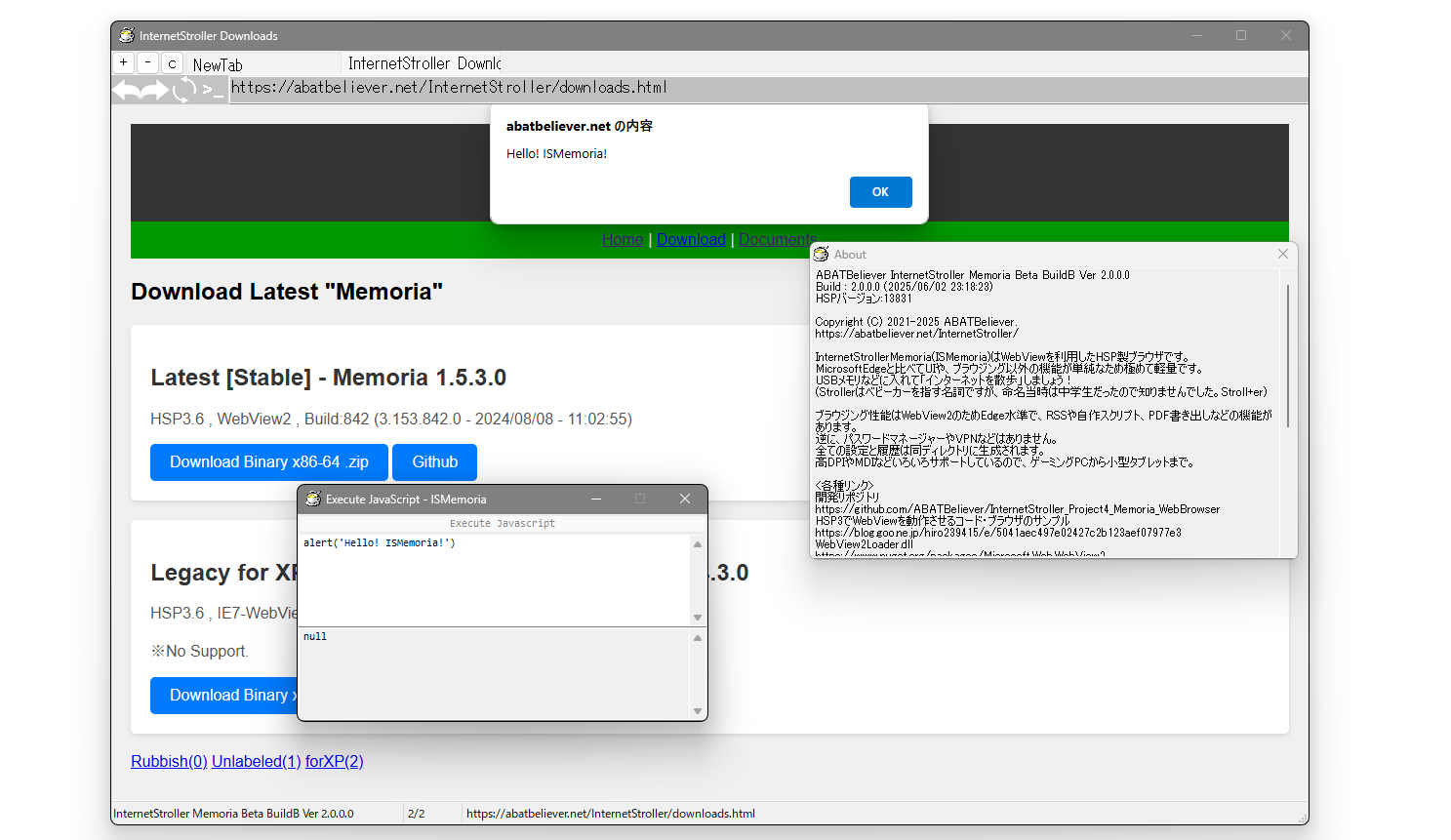Minimize the Execute JavaScript window
This screenshot has height=840, width=1451.
pos(596,499)
